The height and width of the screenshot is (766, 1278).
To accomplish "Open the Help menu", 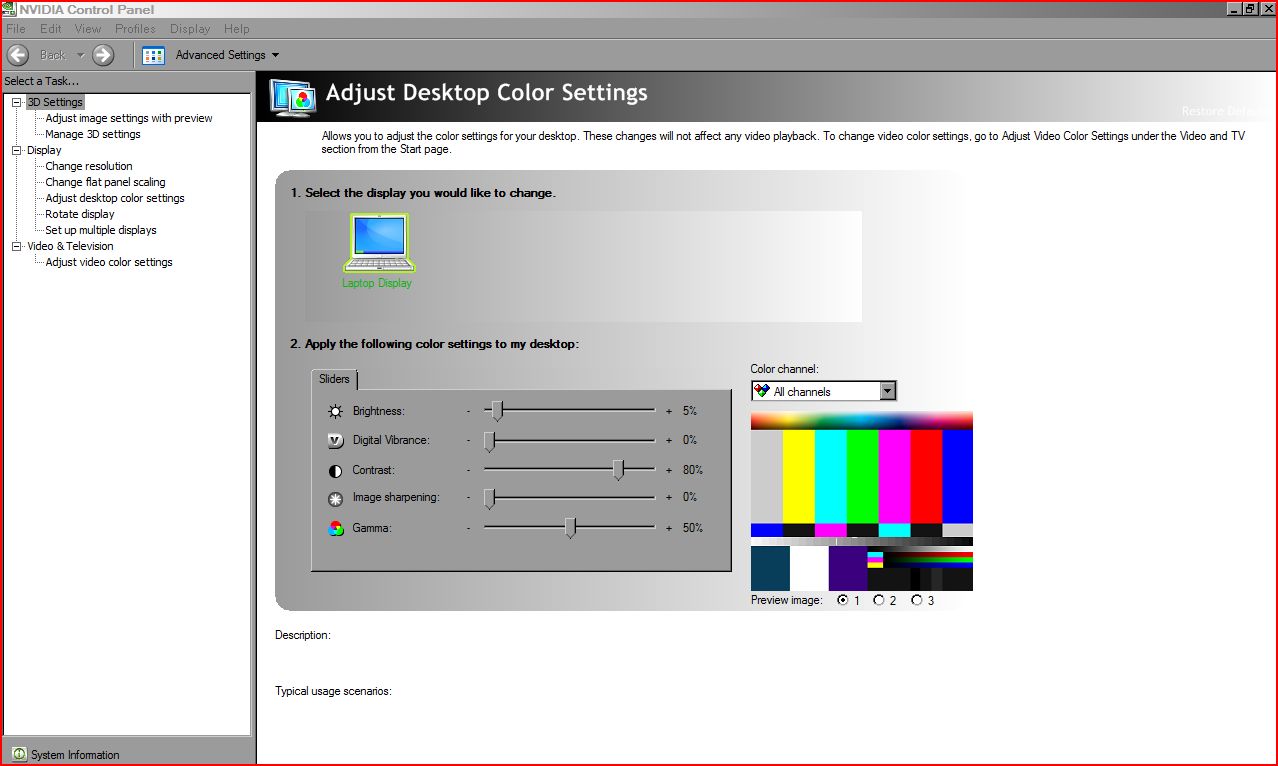I will coord(237,29).
